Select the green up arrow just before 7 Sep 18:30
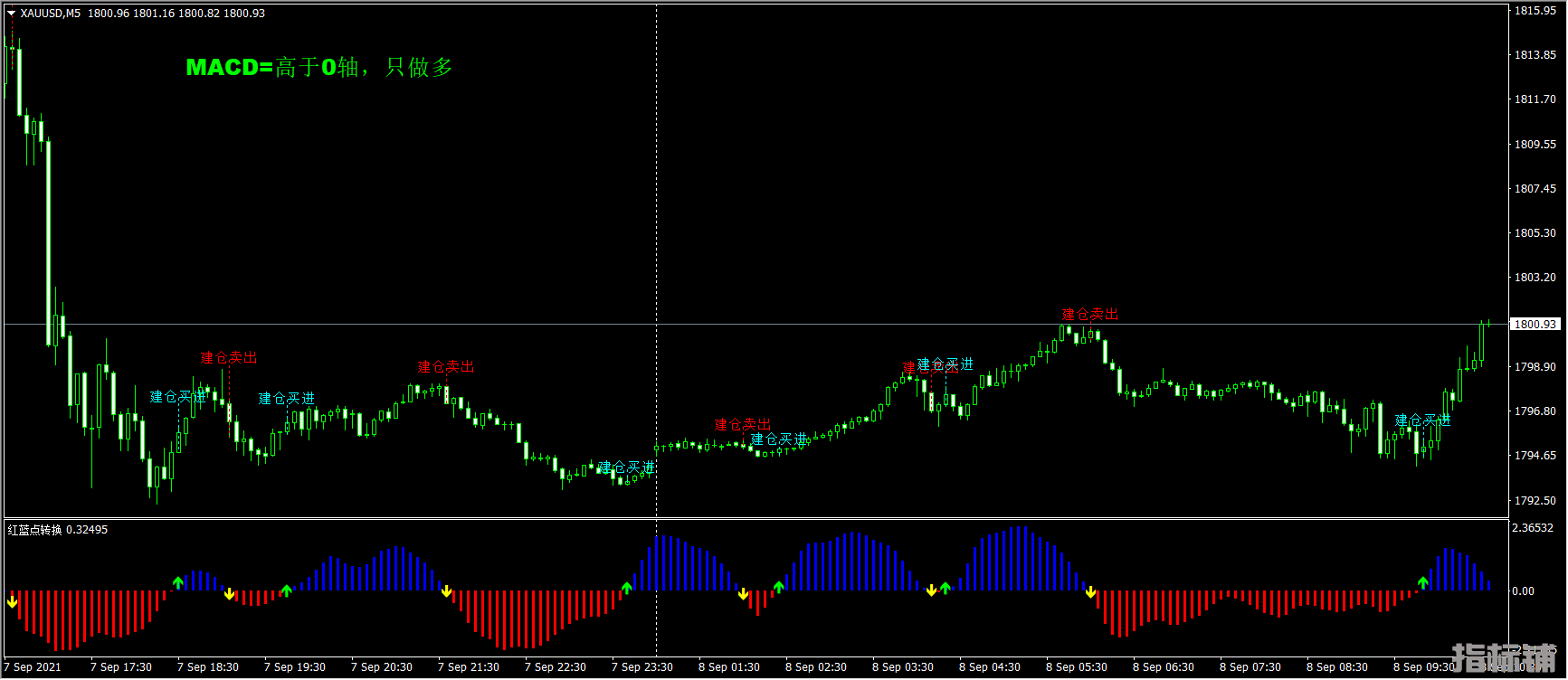This screenshot has width=1568, height=680. coord(178,582)
